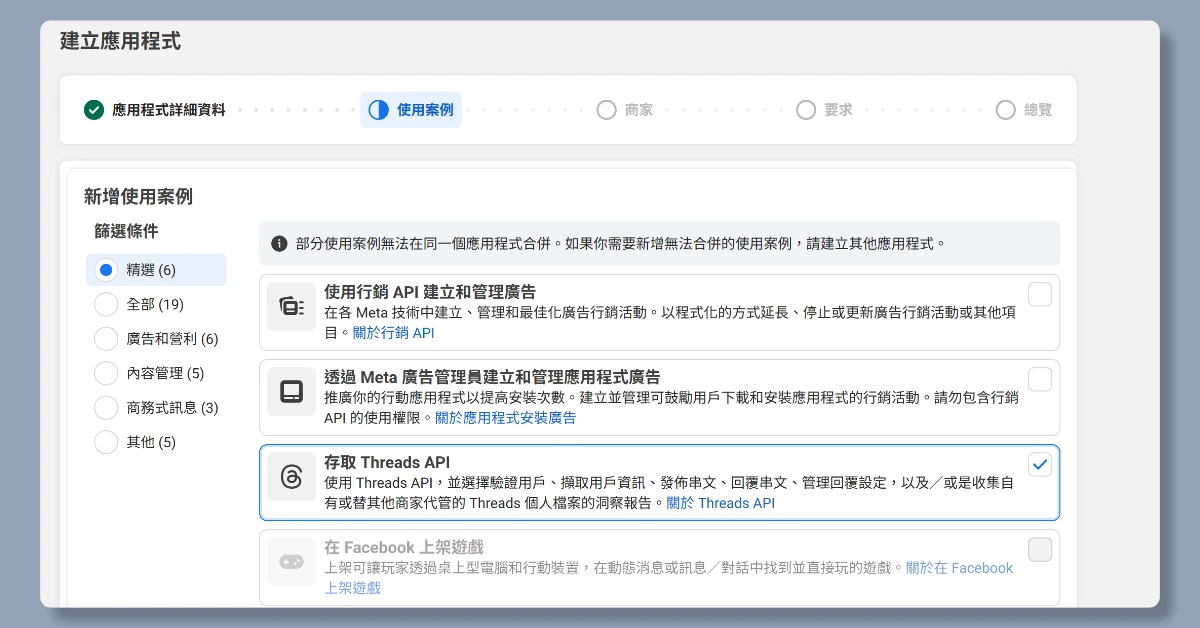
Task: Click the marketing API ads icon
Action: coord(292,307)
